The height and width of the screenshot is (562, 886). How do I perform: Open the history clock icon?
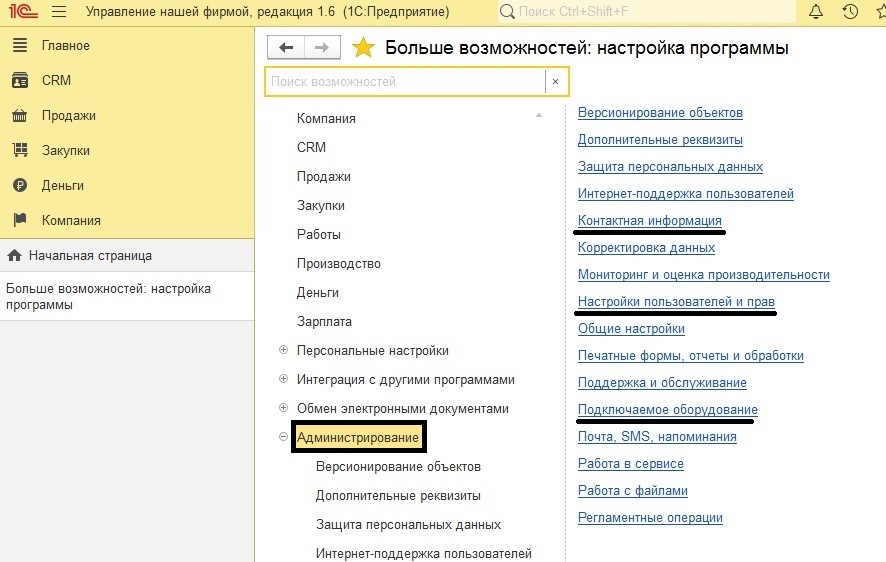point(850,12)
